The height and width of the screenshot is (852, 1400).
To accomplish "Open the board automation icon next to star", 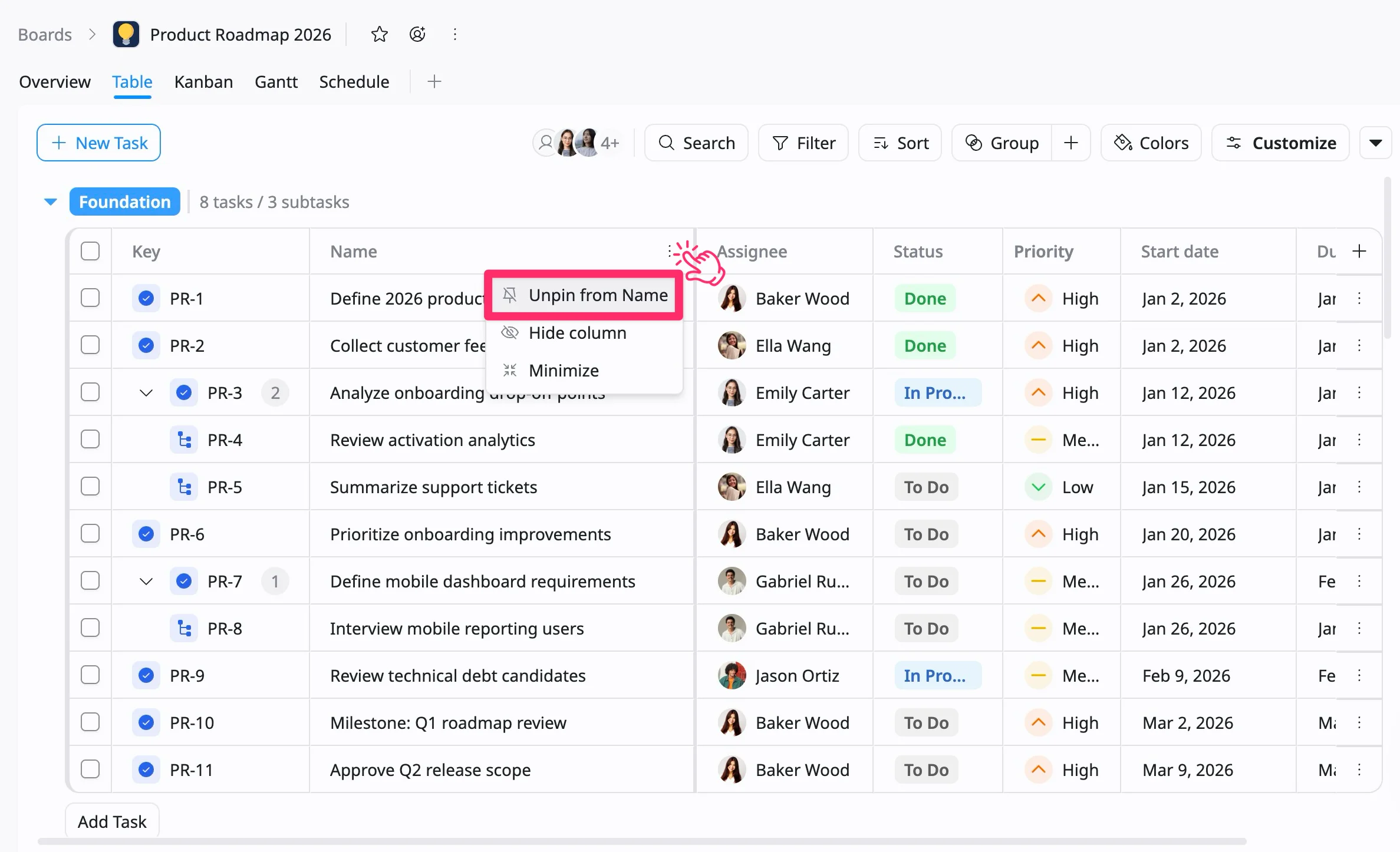I will 417,34.
